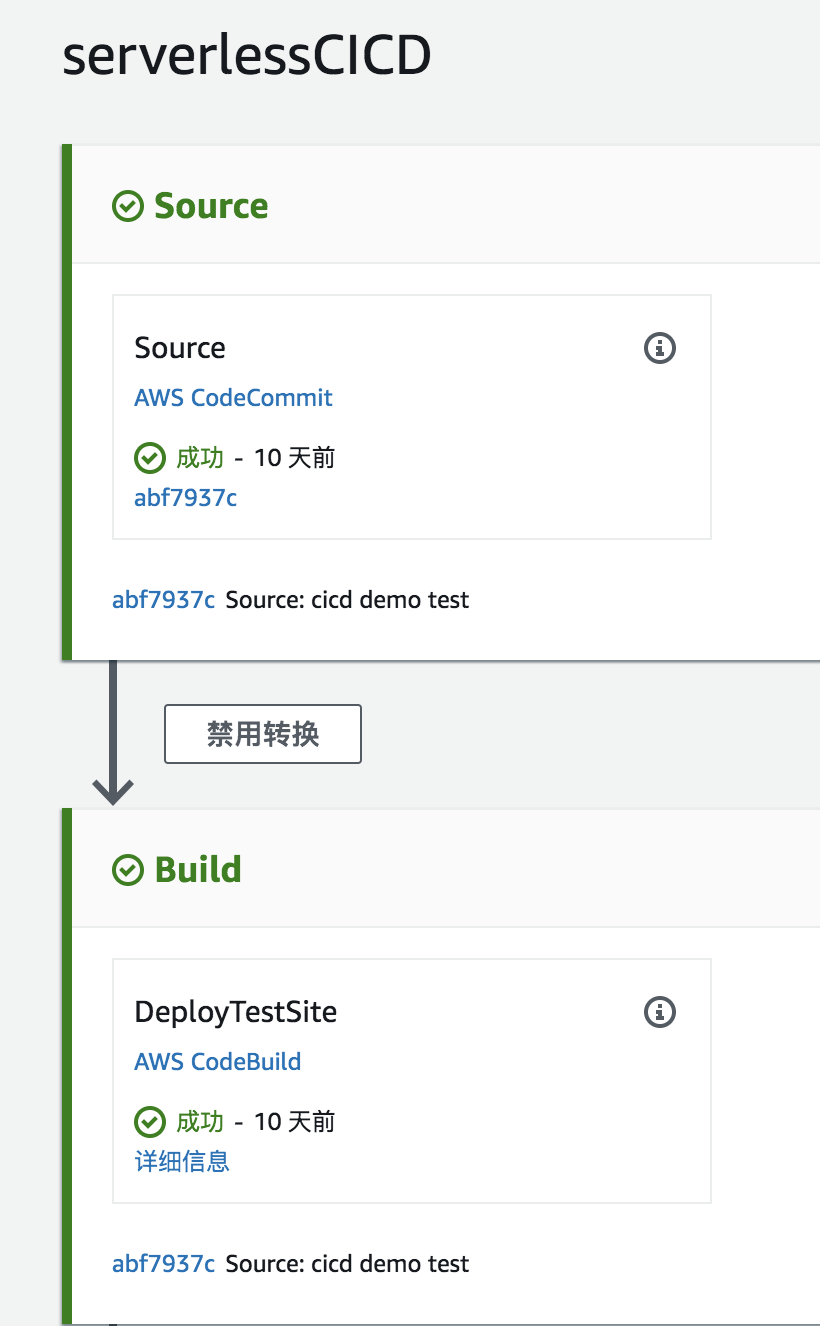The height and width of the screenshot is (1326, 820).
Task: Click green check icon in DeployTestSite status
Action: (x=150, y=1123)
